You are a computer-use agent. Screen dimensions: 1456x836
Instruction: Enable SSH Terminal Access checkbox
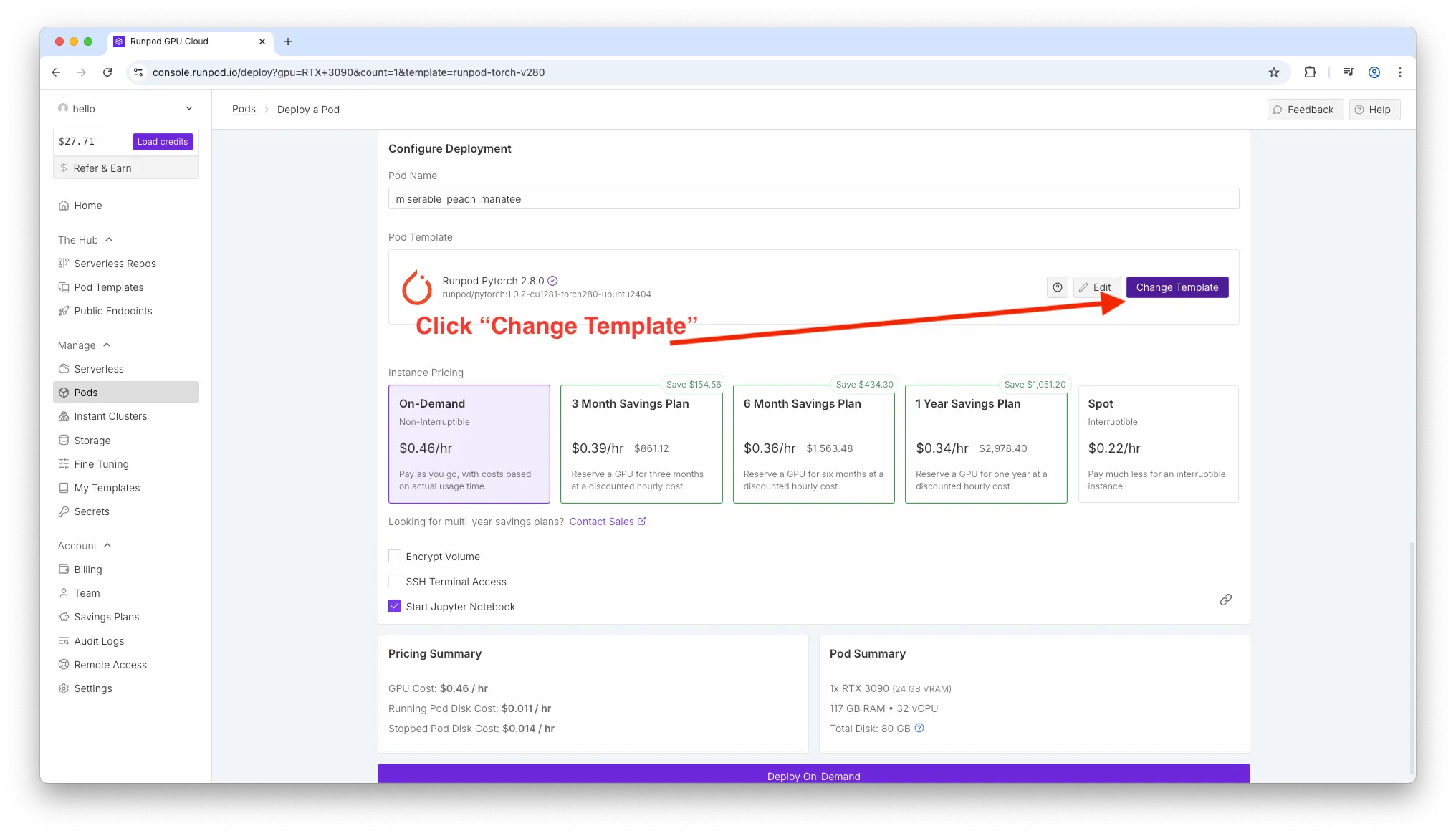[x=395, y=581]
